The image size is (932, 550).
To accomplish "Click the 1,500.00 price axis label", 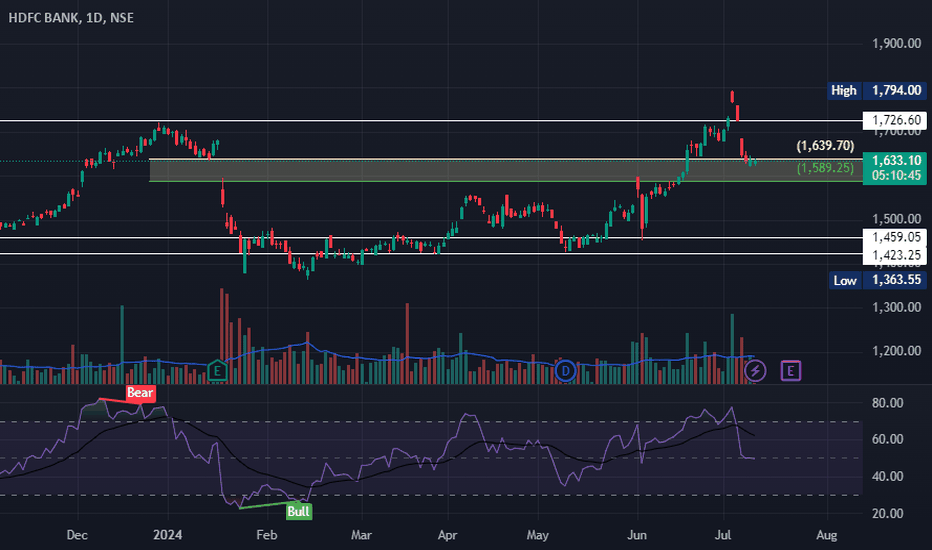I will (896, 219).
